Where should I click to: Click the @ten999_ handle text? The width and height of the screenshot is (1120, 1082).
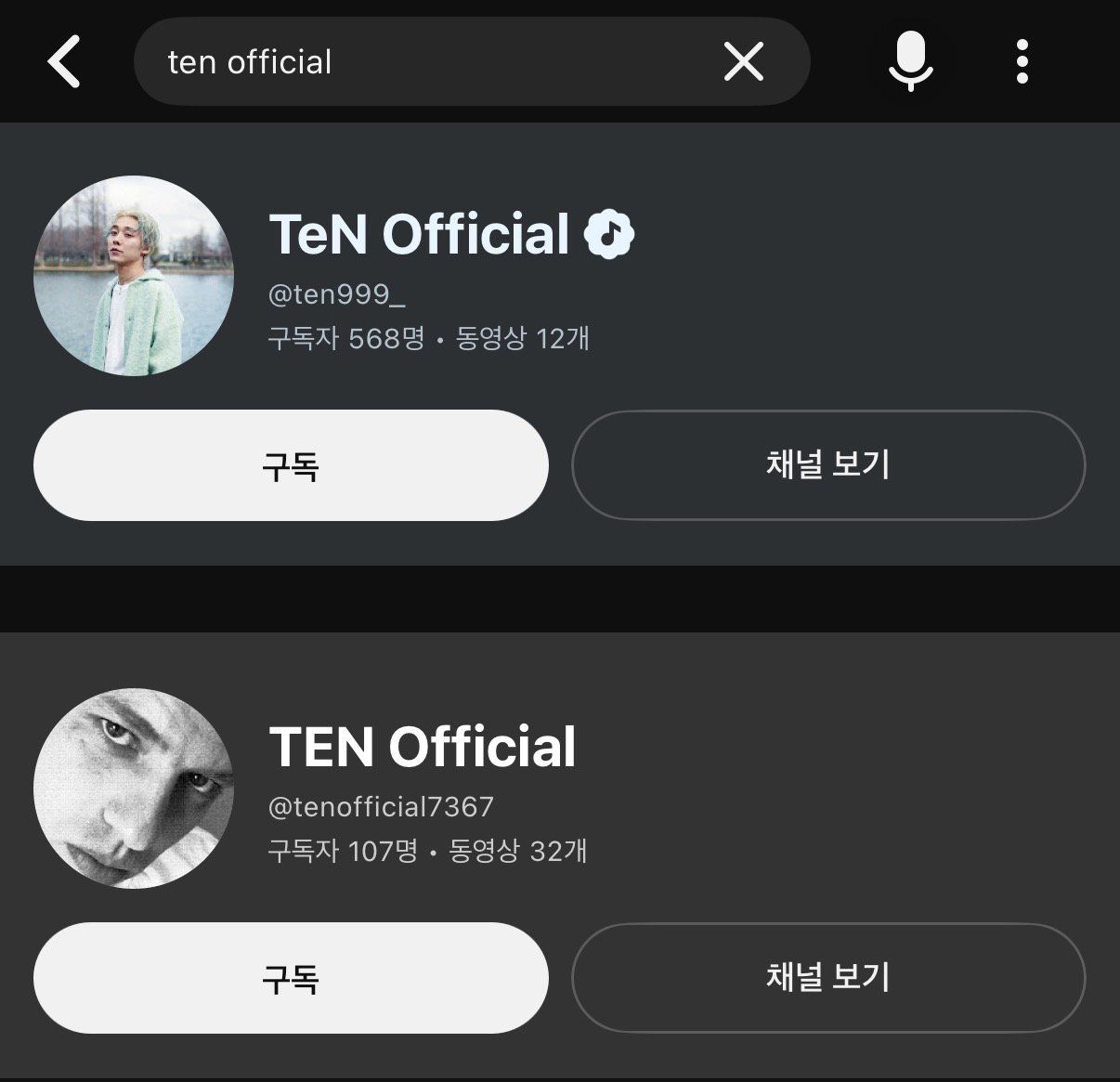click(x=337, y=294)
